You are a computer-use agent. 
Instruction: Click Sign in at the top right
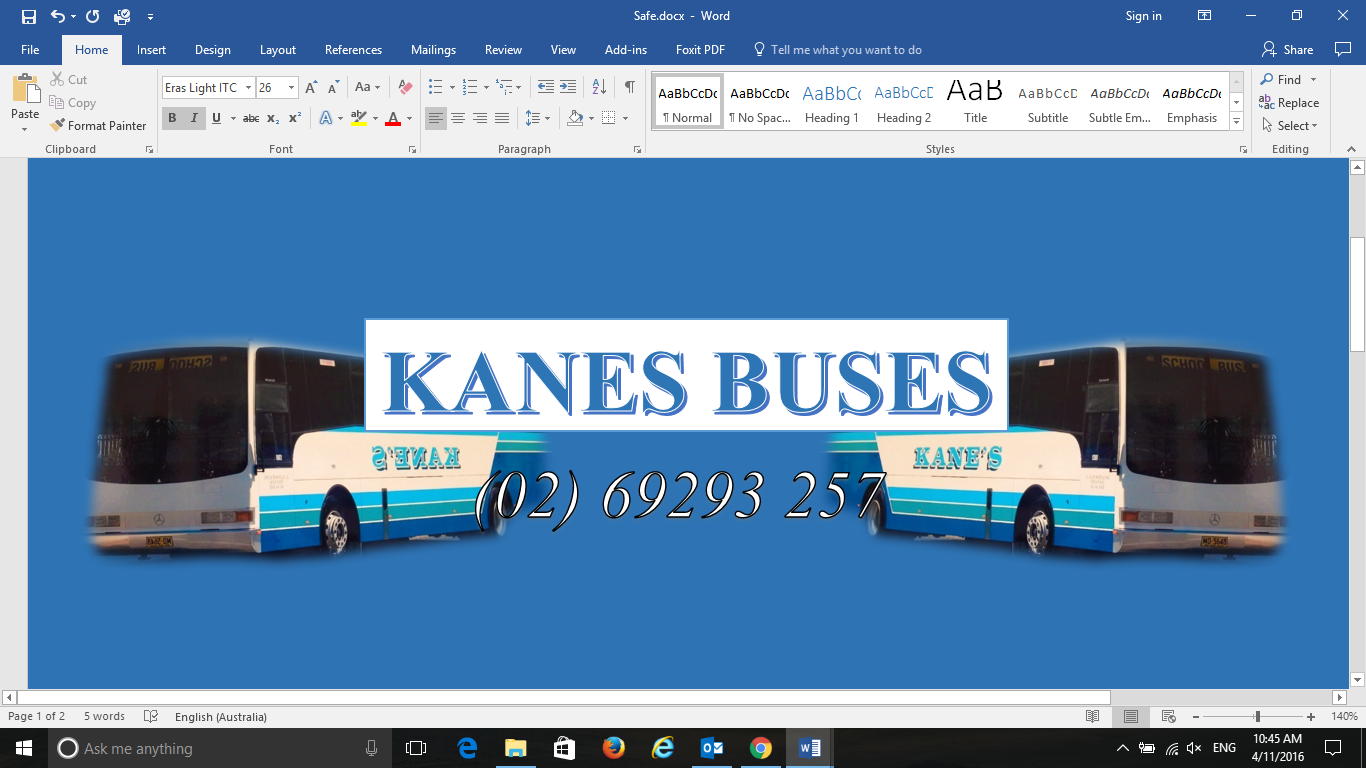1143,15
